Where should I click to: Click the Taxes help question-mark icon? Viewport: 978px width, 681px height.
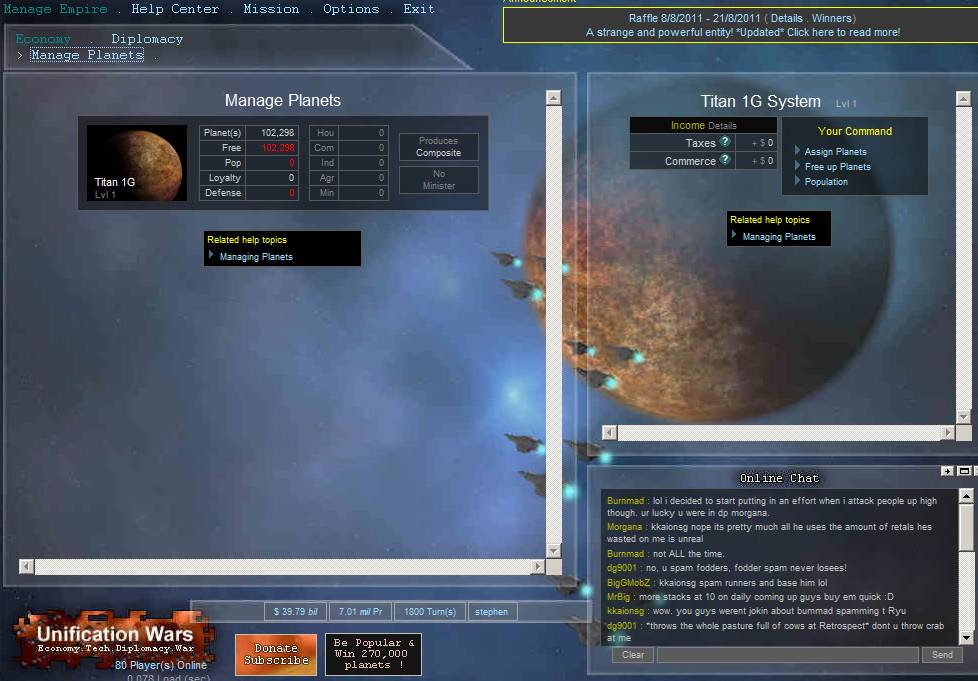pos(725,143)
